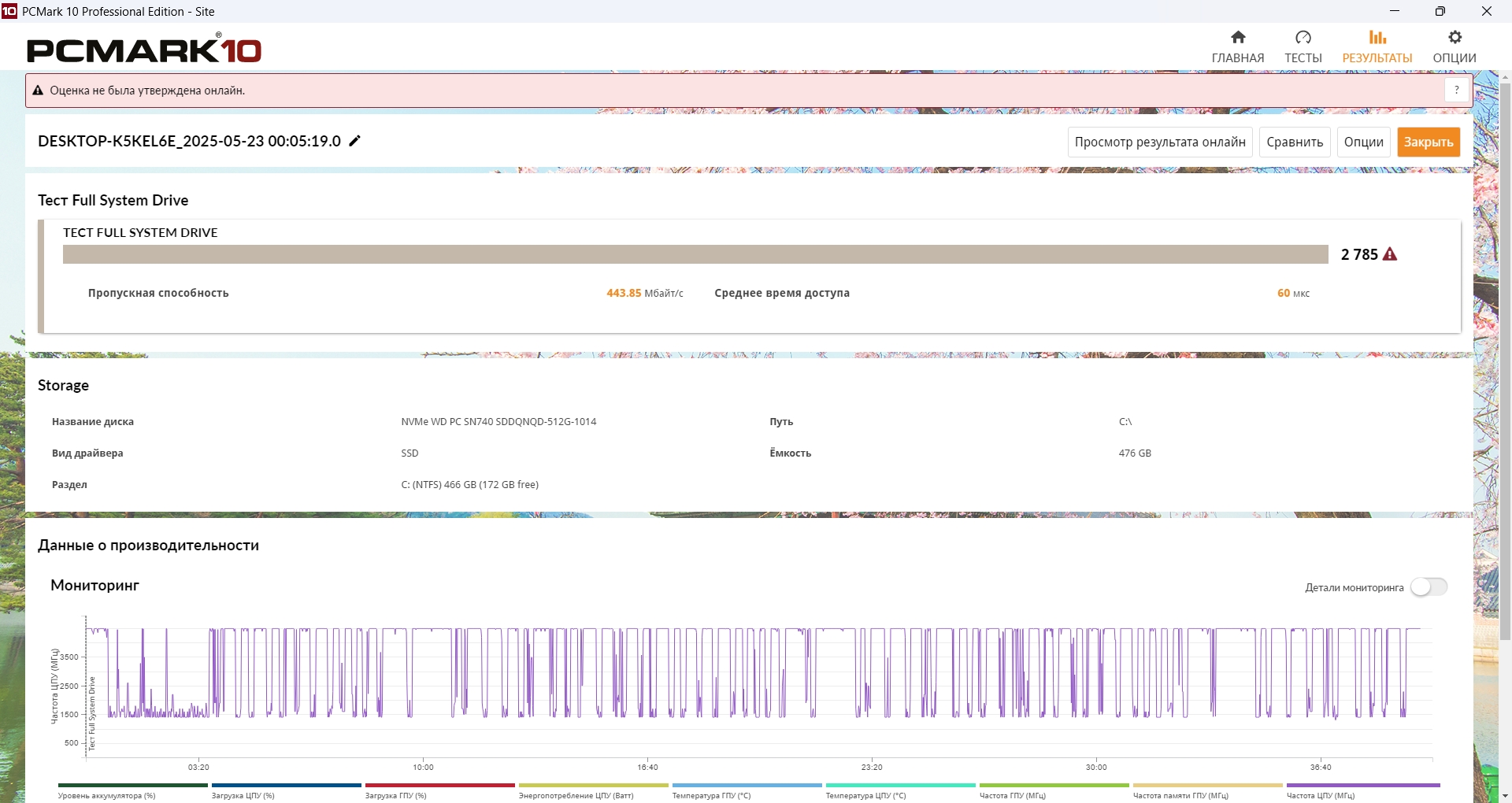Click the SSD driver type value
The height and width of the screenshot is (803, 1512).
[x=409, y=453]
